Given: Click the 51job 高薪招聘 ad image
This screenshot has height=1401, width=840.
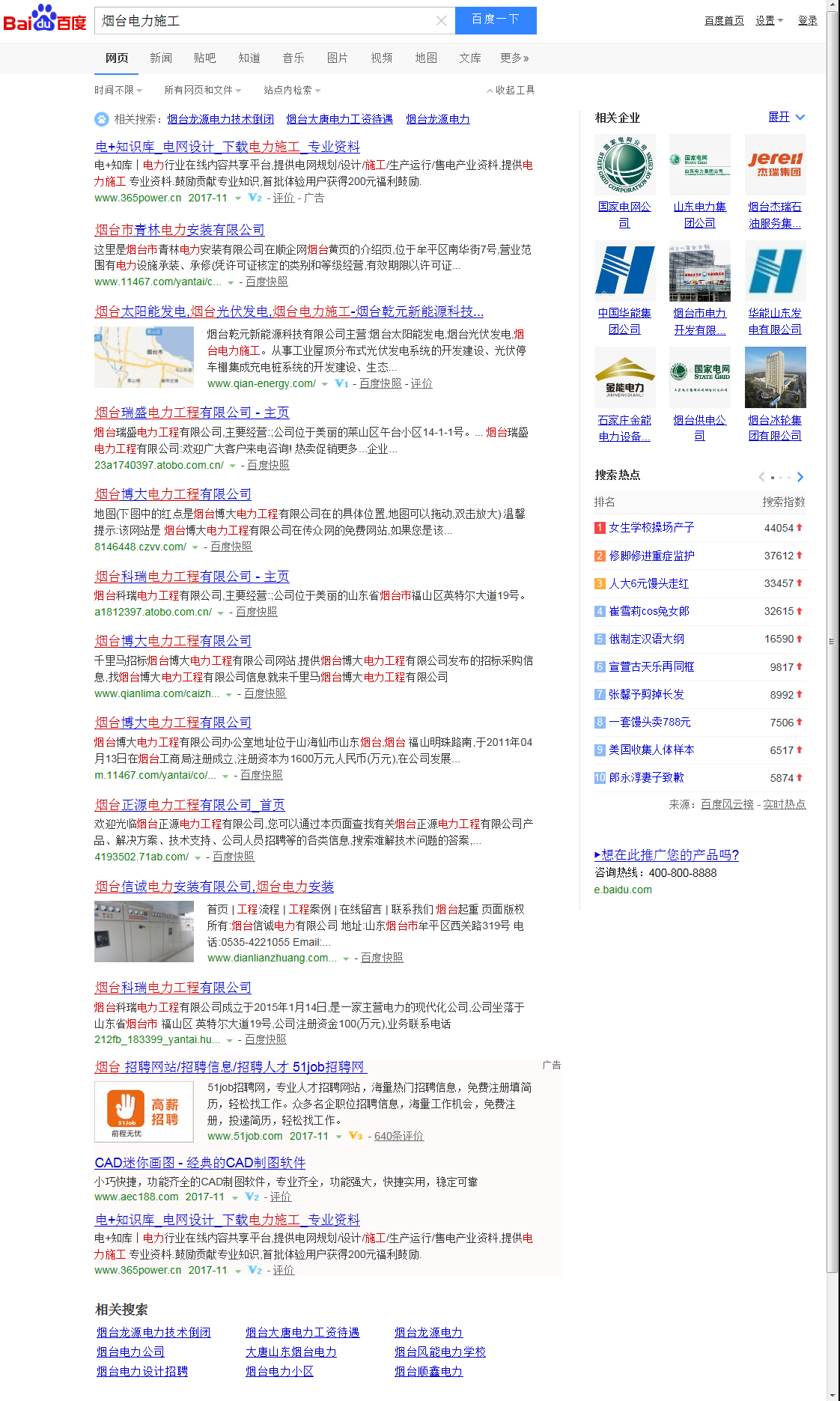Looking at the screenshot, I should (144, 1111).
